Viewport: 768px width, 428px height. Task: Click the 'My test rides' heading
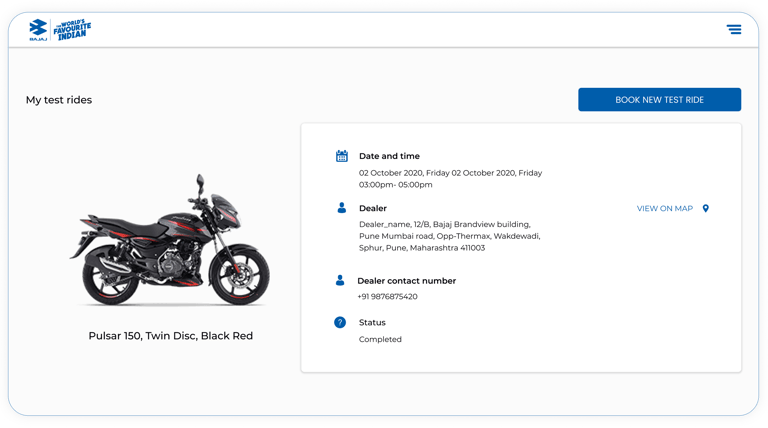coord(59,100)
